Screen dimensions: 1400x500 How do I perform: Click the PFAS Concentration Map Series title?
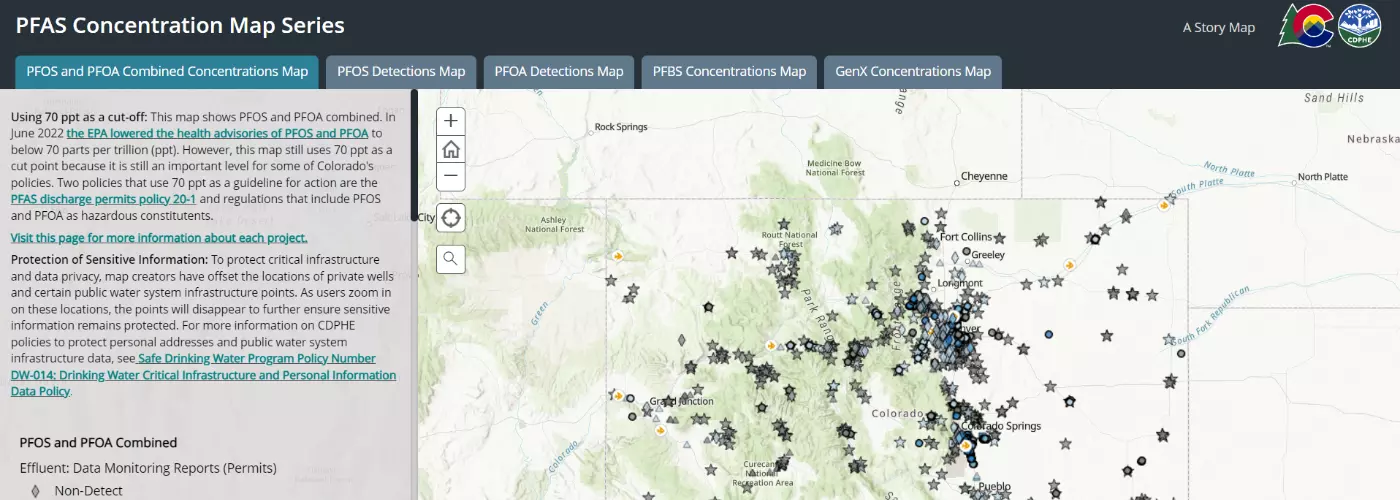(x=180, y=26)
